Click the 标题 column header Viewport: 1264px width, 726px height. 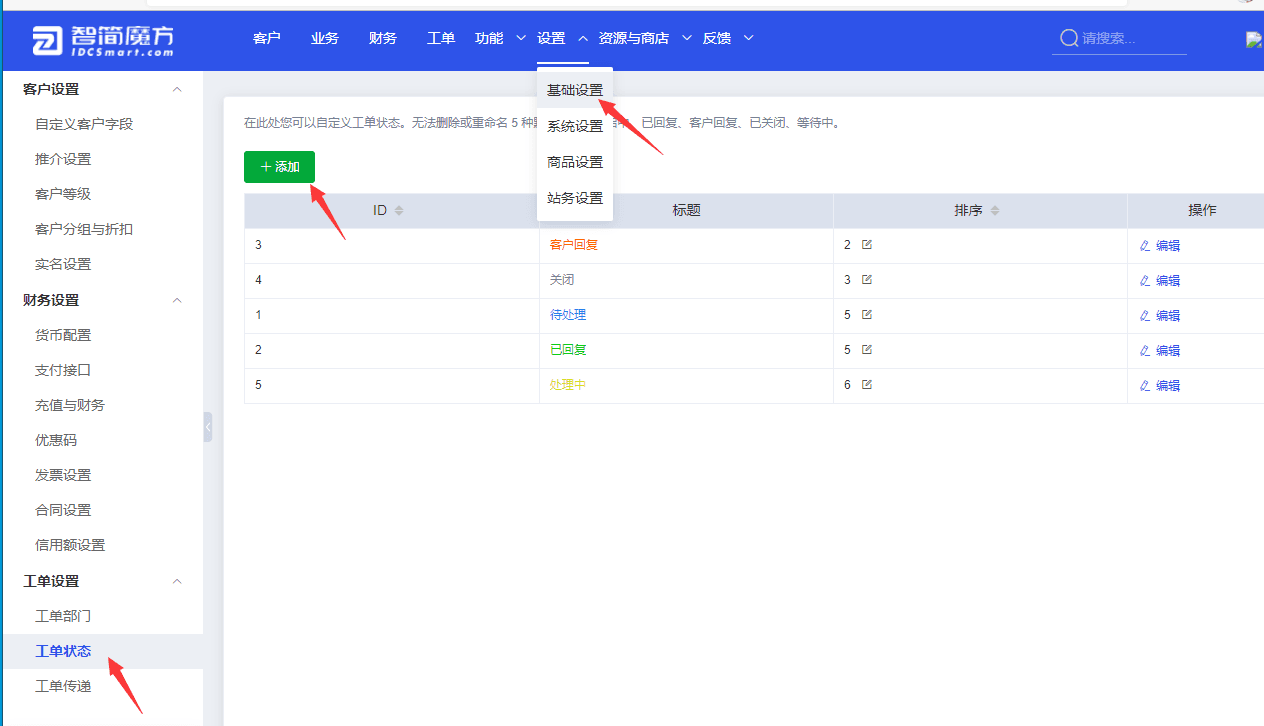point(686,210)
